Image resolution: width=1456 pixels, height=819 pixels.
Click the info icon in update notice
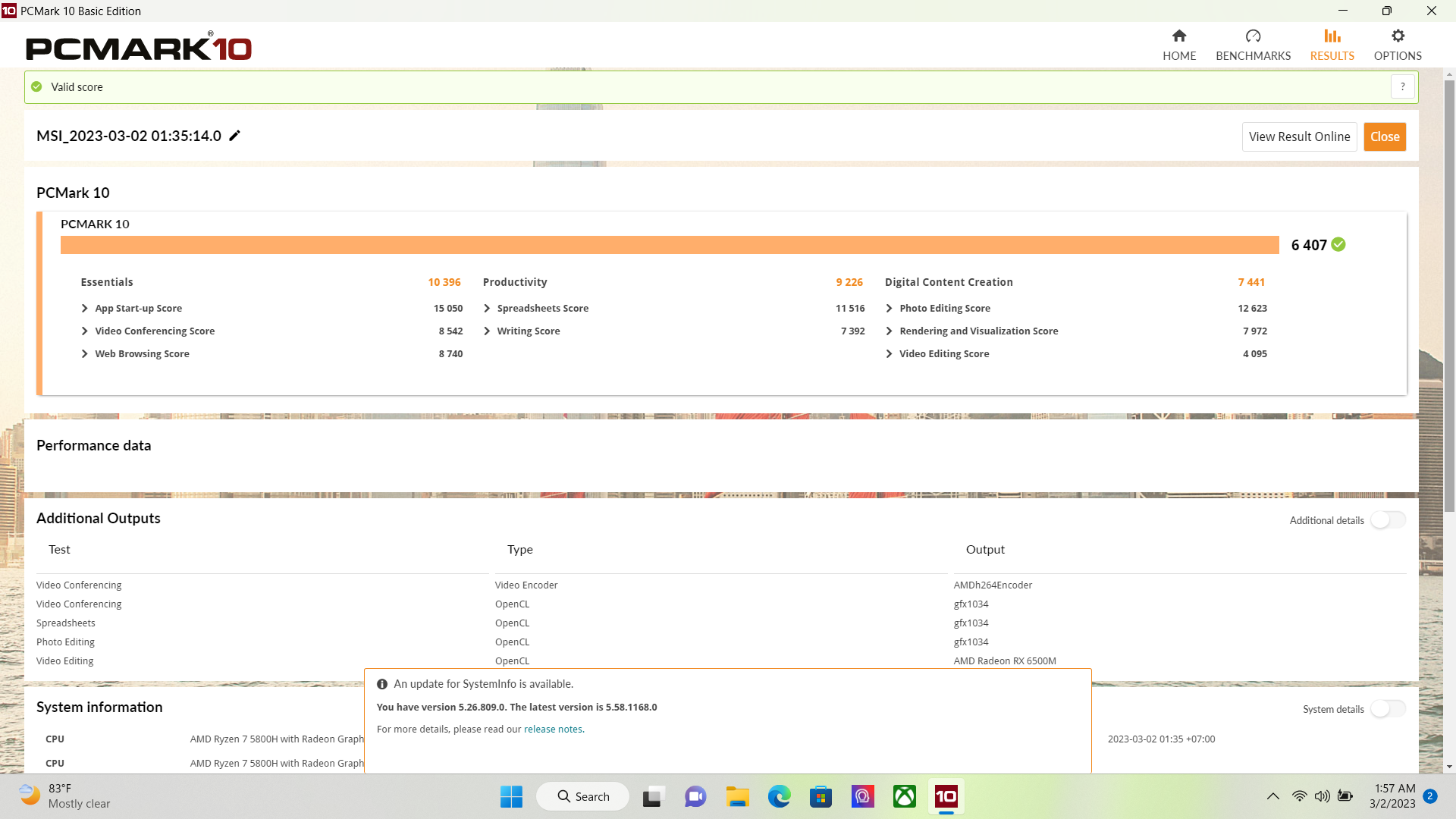click(382, 684)
